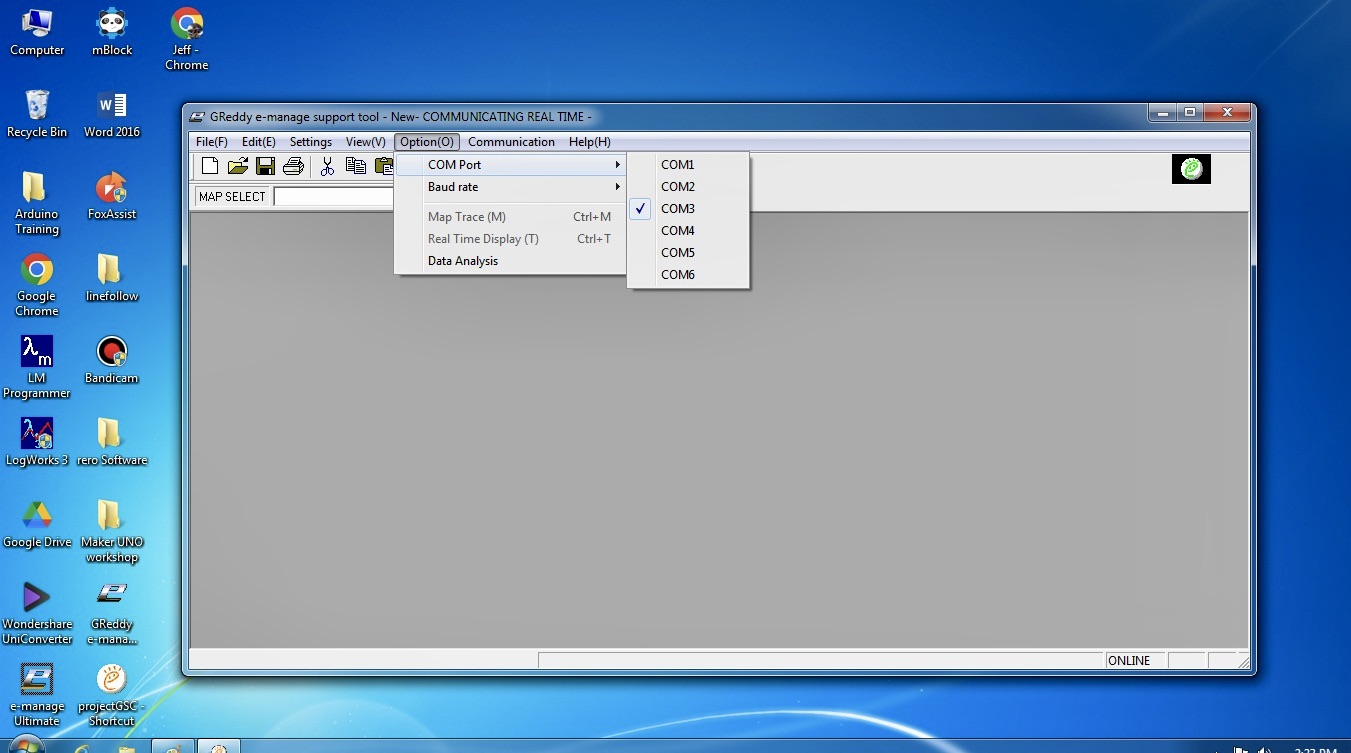The height and width of the screenshot is (753, 1351).
Task: Open the Help(H) menu
Action: (590, 142)
